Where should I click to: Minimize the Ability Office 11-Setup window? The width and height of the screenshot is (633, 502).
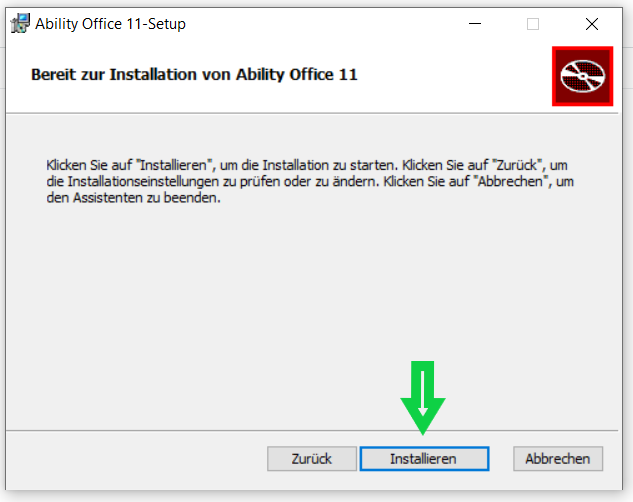pos(475,24)
